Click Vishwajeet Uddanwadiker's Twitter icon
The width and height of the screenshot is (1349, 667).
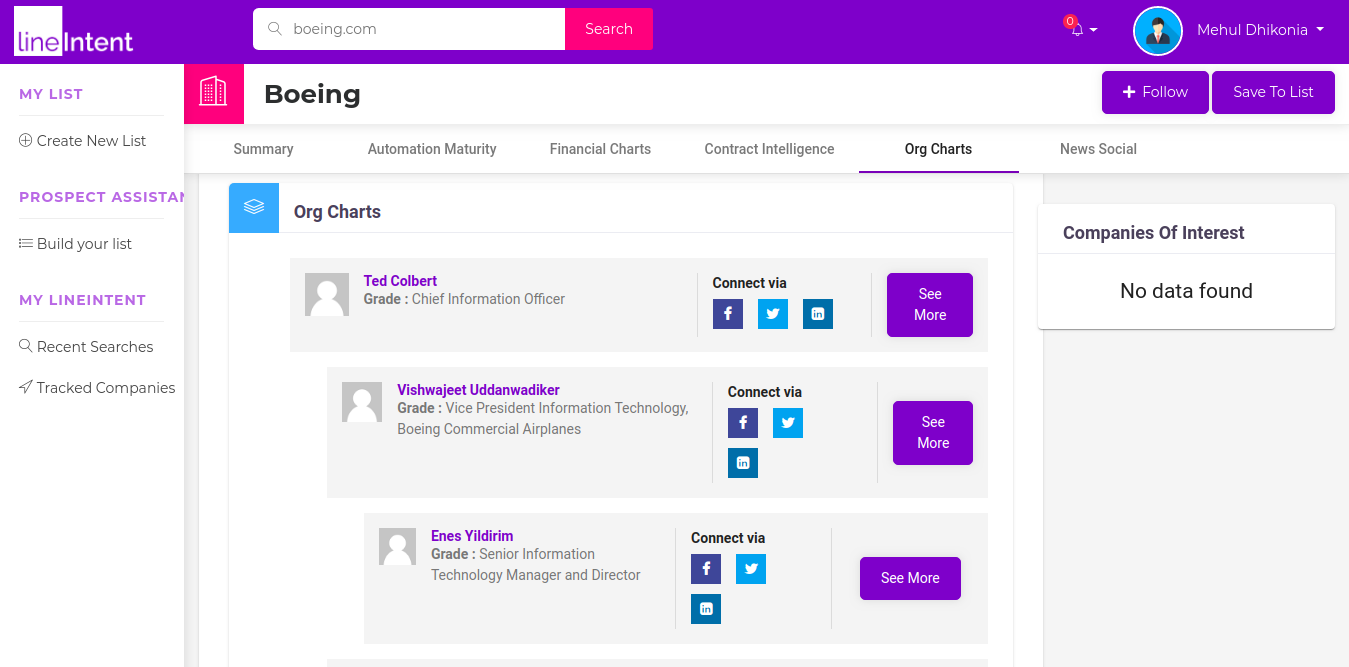tap(787, 423)
